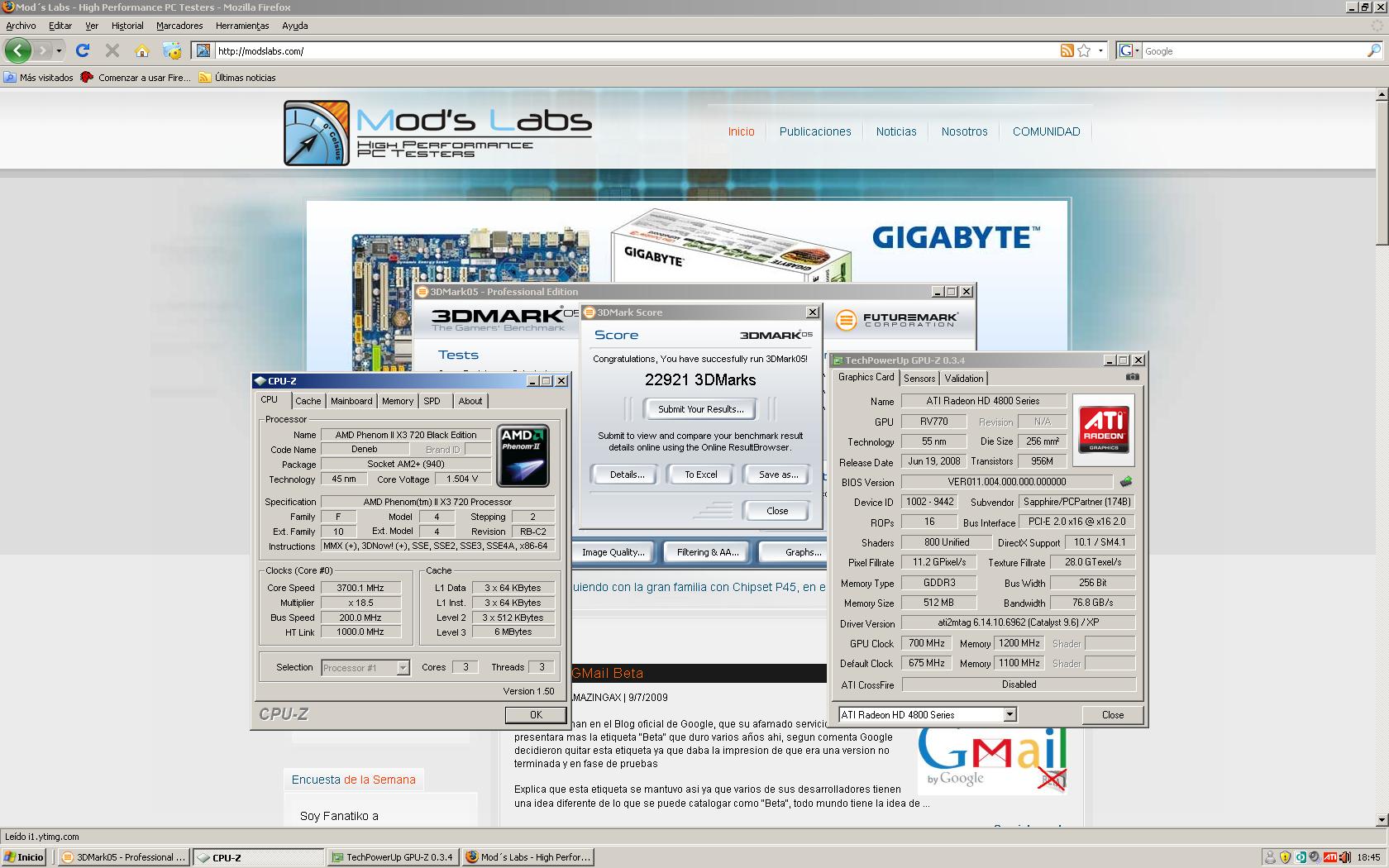
Task: Click the ATI tray icon
Action: [1329, 857]
